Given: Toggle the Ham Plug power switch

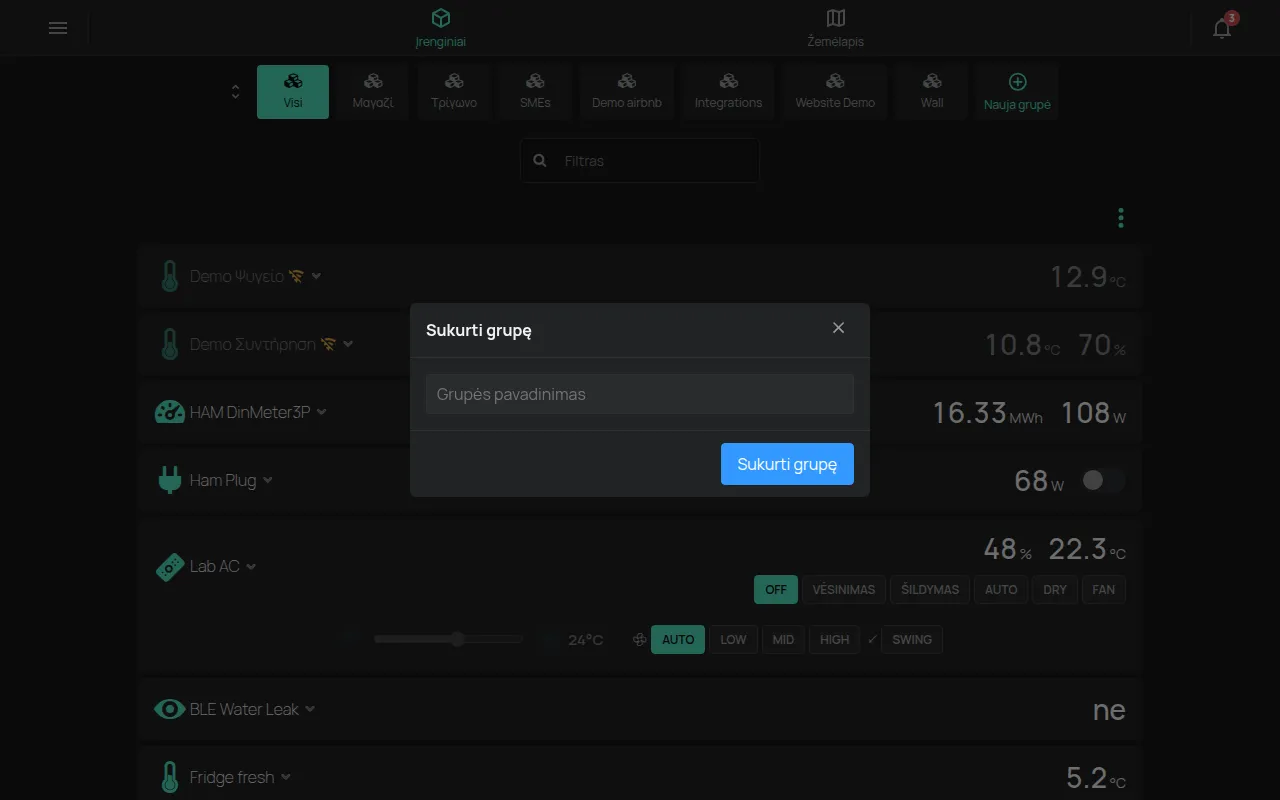Looking at the screenshot, I should pos(1103,481).
